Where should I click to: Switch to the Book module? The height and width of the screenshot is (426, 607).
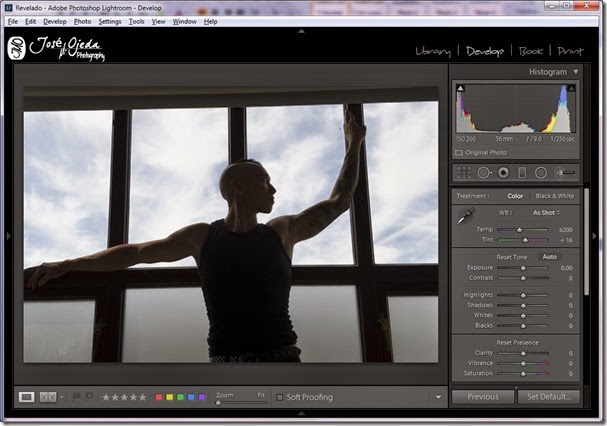pyautogui.click(x=531, y=51)
